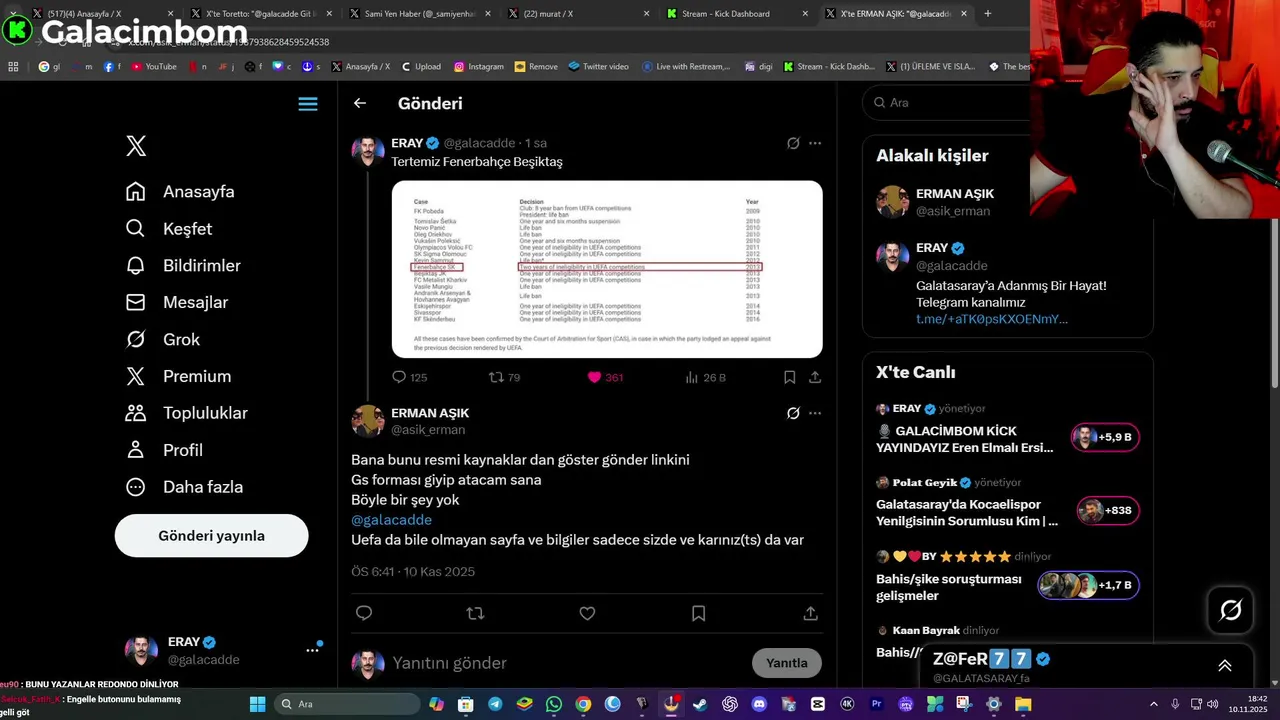This screenshot has width=1280, height=720.
Task: Switch to Sami Yen Haber tab
Action: click(419, 14)
